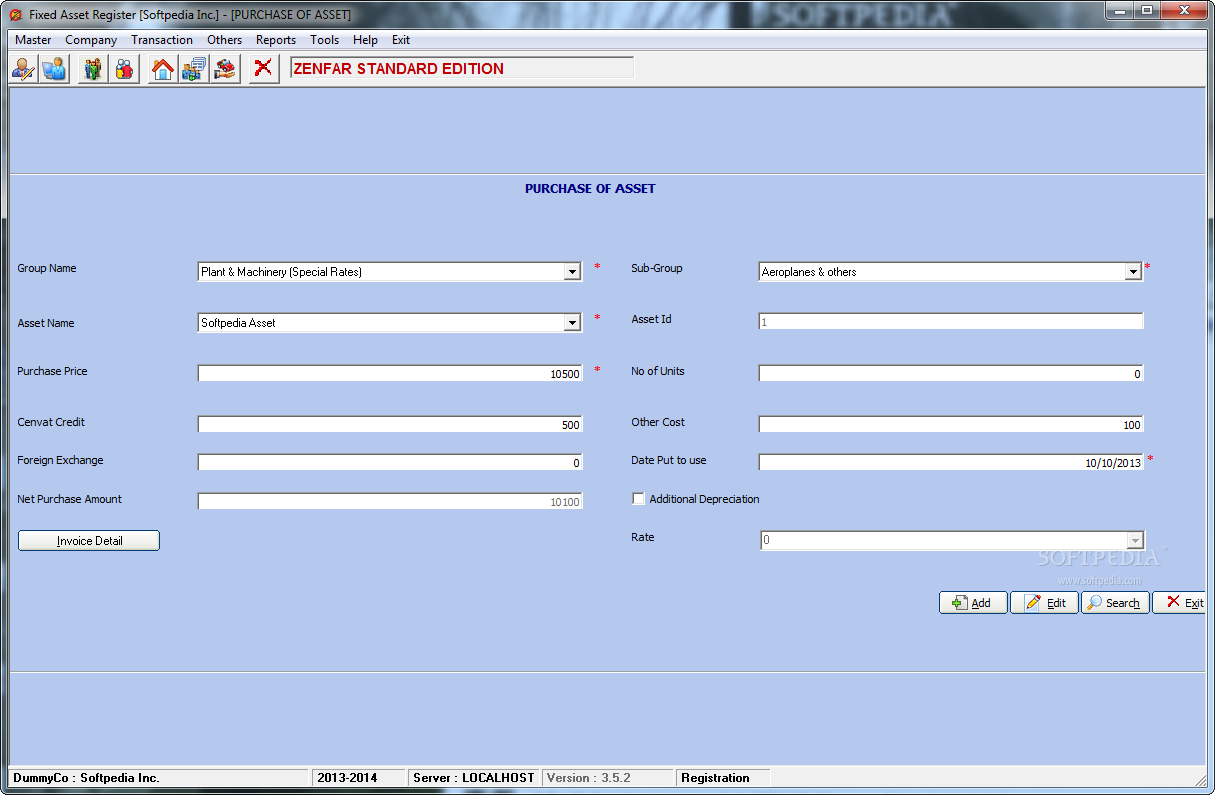Click the 'Net Purchase Amount' label
This screenshot has height=795, width=1215.
70,499
